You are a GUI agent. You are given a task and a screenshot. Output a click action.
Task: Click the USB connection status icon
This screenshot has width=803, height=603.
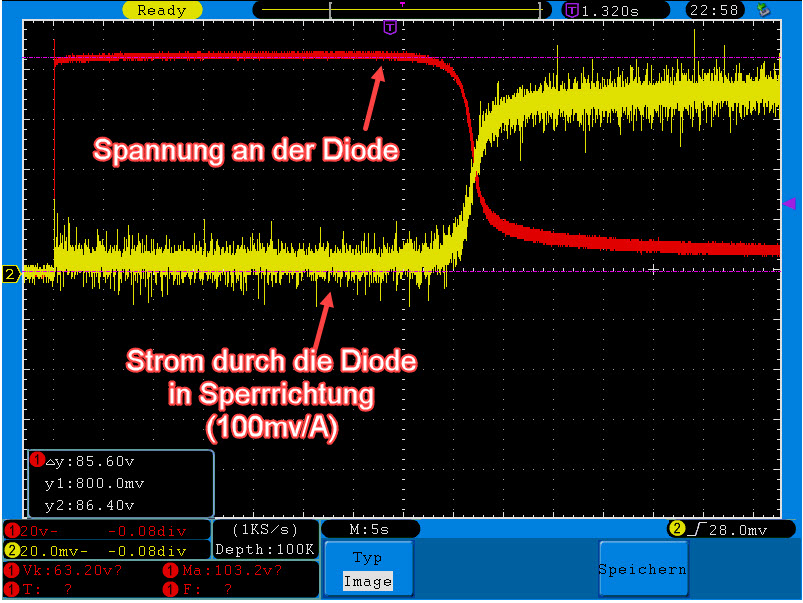pyautogui.click(x=766, y=10)
